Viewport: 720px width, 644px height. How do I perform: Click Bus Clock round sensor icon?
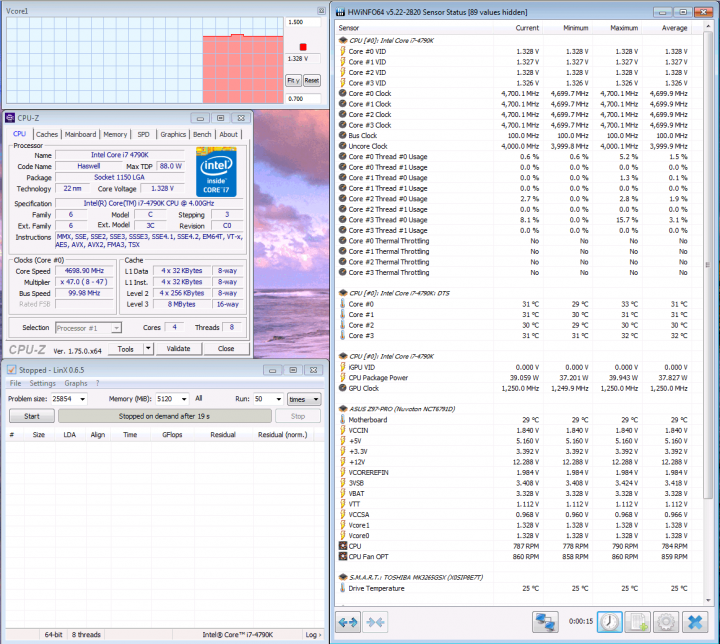pos(343,135)
